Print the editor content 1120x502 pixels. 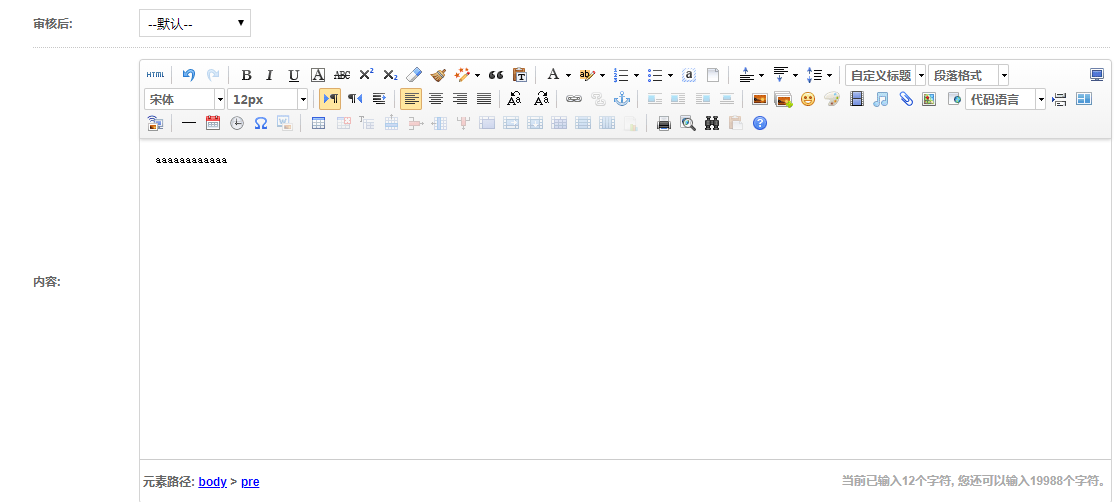pyautogui.click(x=664, y=124)
